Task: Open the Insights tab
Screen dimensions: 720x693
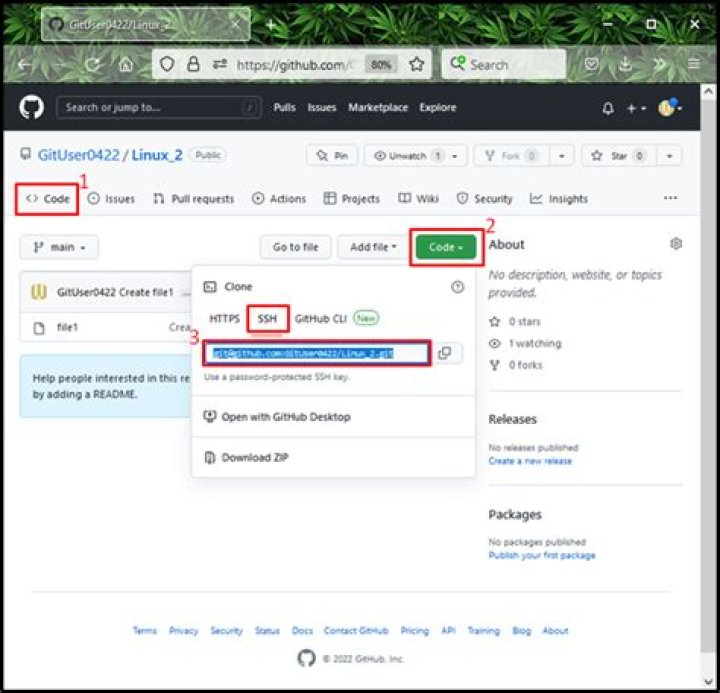Action: [x=559, y=199]
